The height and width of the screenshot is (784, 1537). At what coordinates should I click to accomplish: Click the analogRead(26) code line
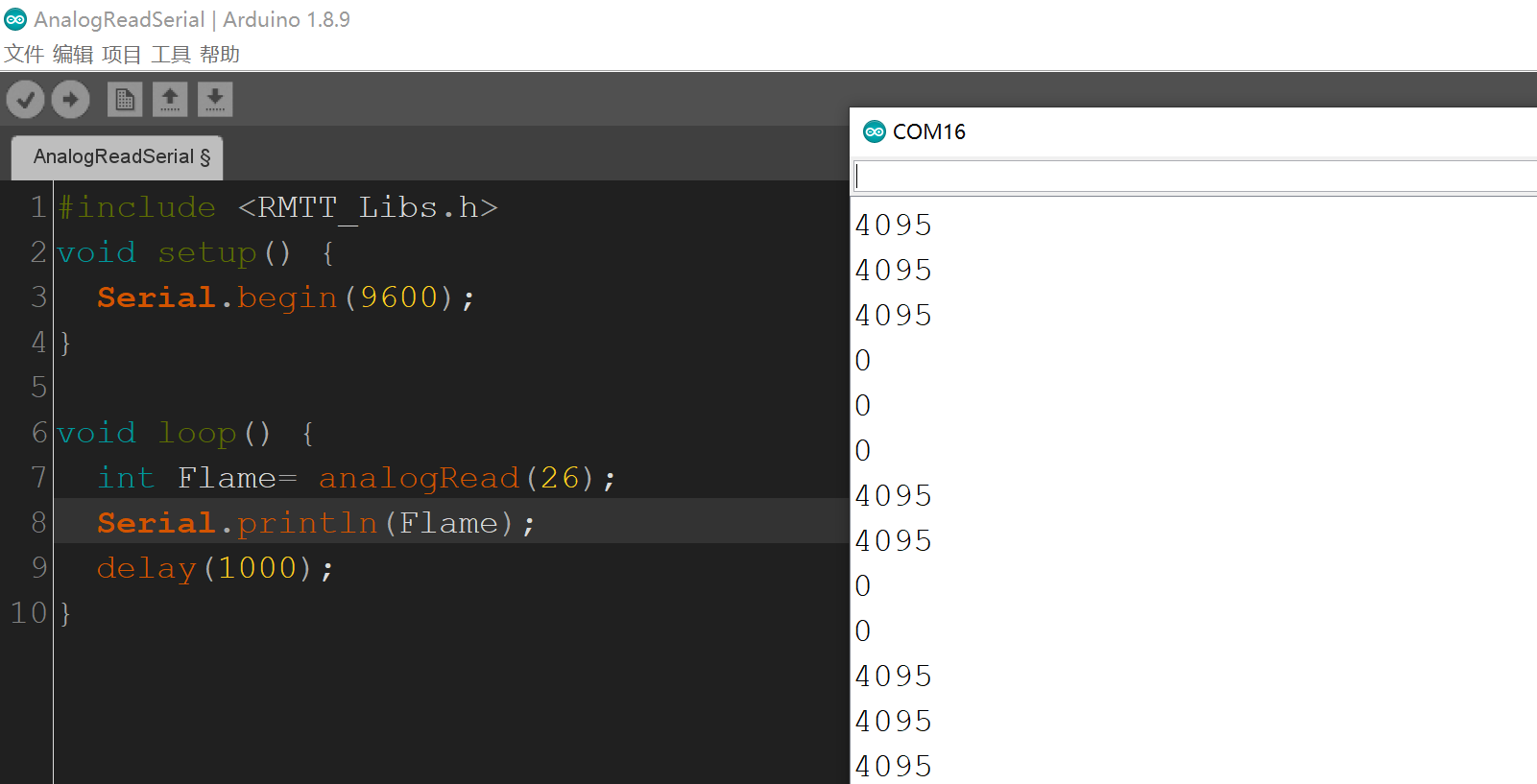coord(357,478)
